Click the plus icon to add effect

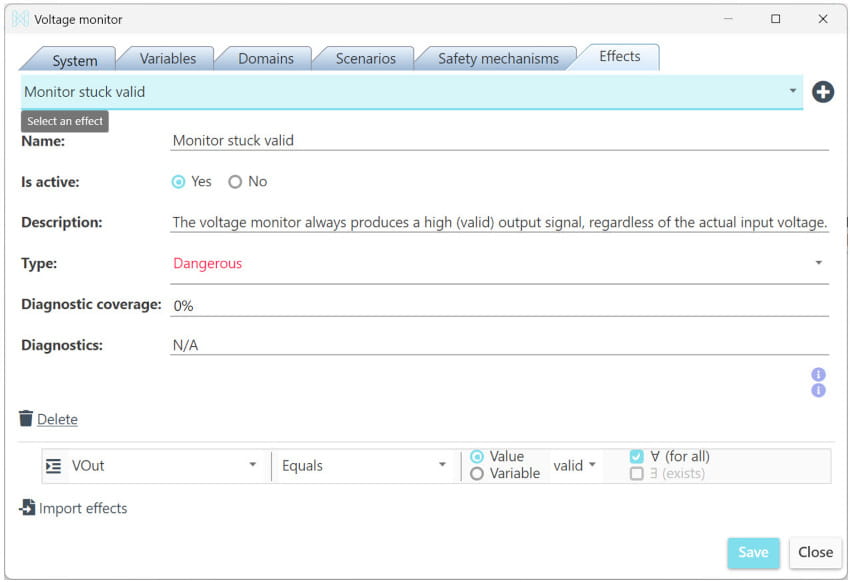coord(822,92)
